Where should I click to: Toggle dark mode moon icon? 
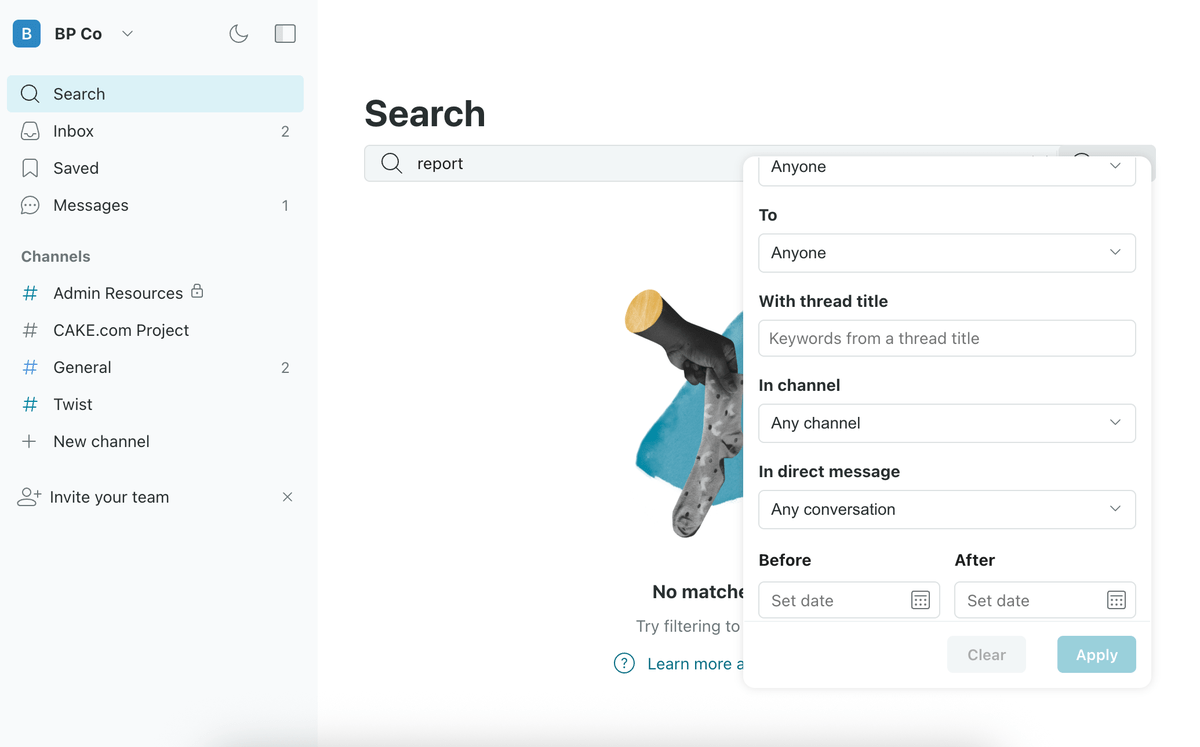tap(238, 34)
